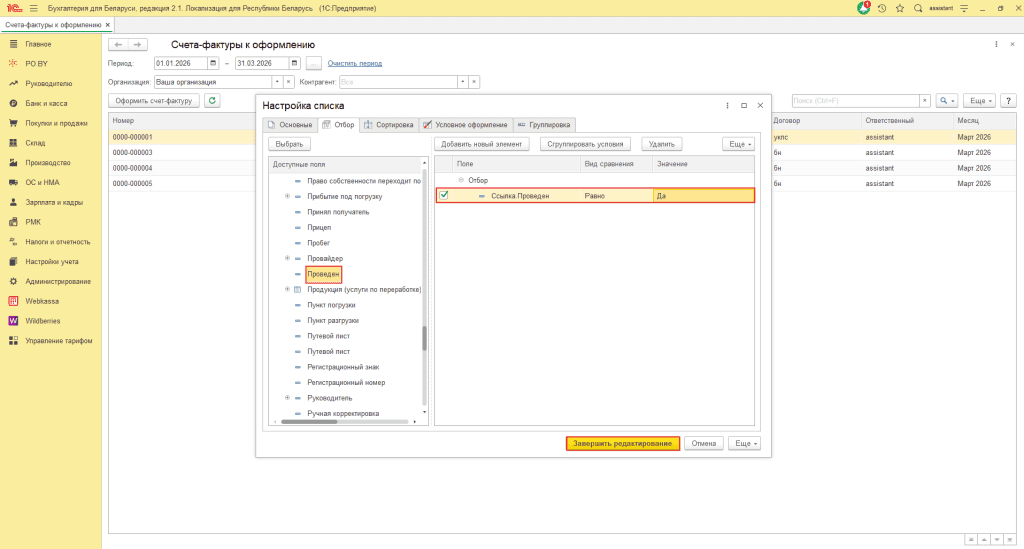Open favorites star in title bar

900,8
